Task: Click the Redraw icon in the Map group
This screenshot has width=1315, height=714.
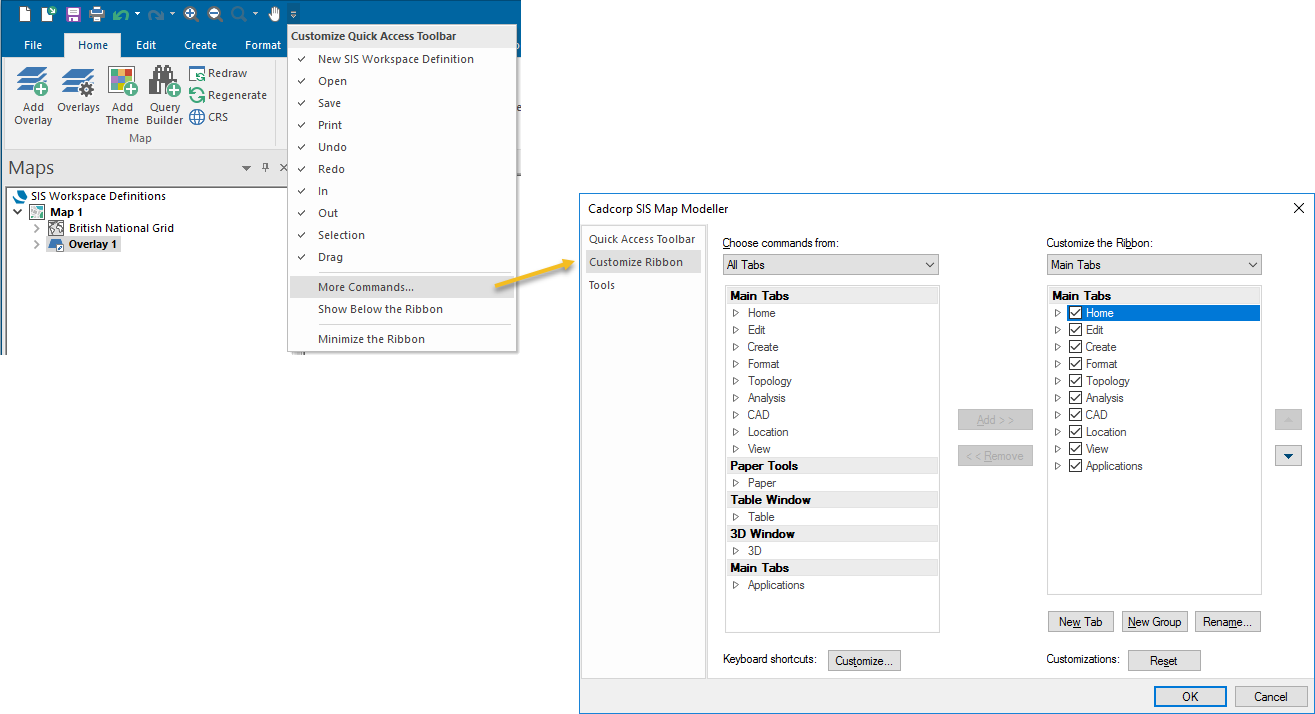Action: [x=197, y=73]
